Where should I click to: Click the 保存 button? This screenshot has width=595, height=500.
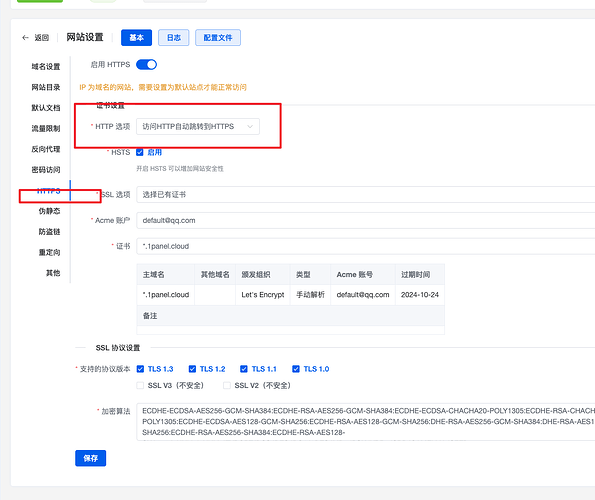[x=90, y=458]
